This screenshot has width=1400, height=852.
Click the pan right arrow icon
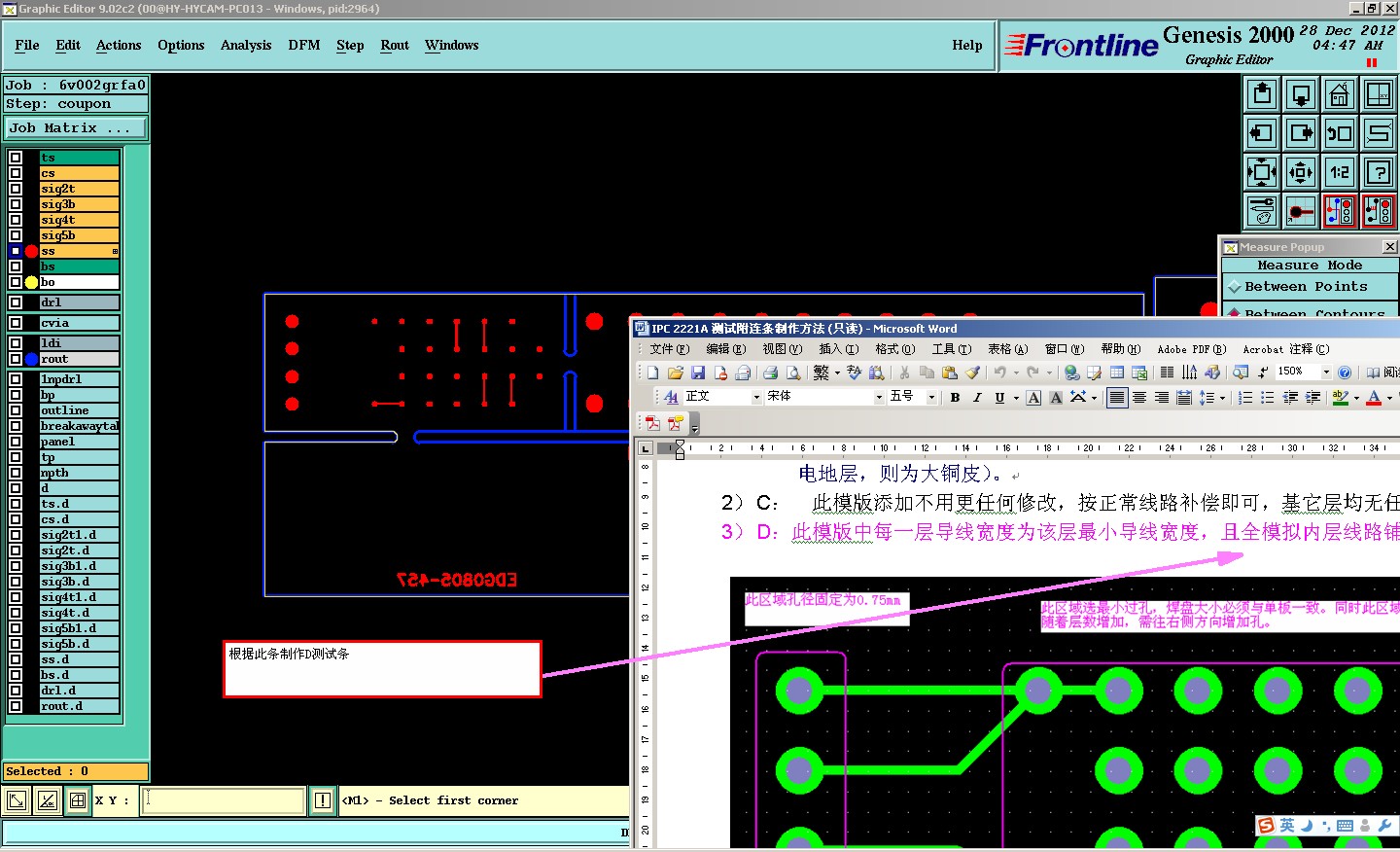(x=1301, y=133)
